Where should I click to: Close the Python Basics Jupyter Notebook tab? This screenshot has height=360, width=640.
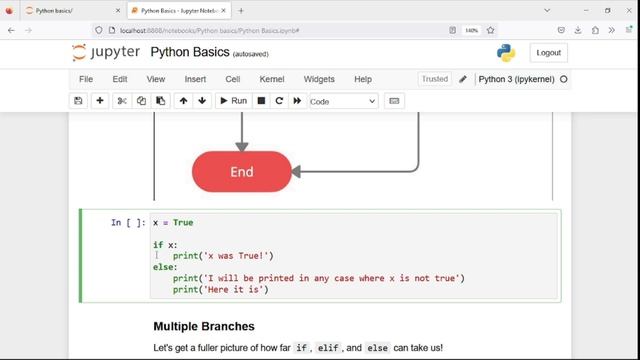pos(224,11)
